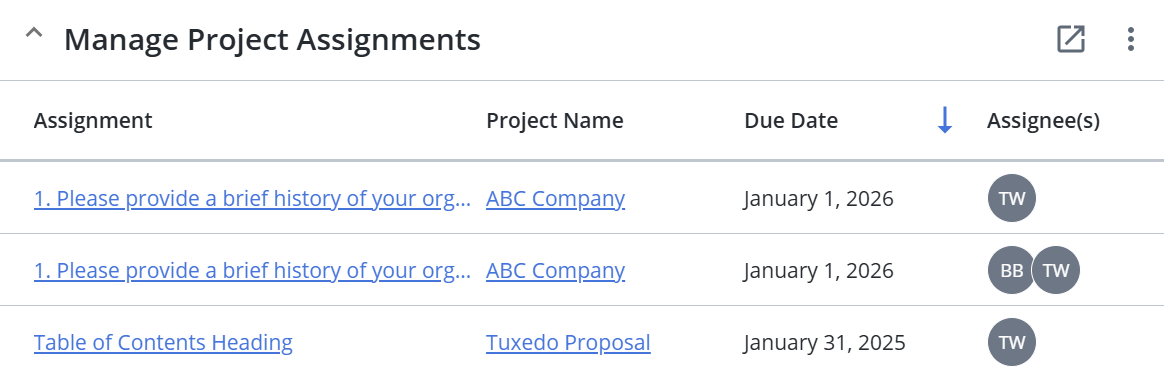Click the Assignee(s) column header

pos(1043,120)
